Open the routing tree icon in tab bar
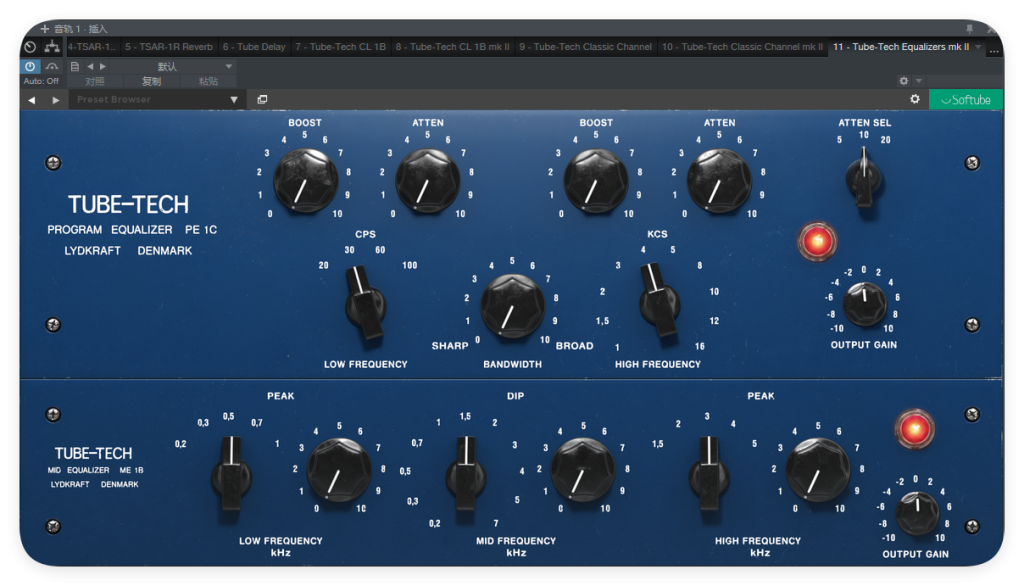Image resolution: width=1024 pixels, height=586 pixels. tap(52, 47)
